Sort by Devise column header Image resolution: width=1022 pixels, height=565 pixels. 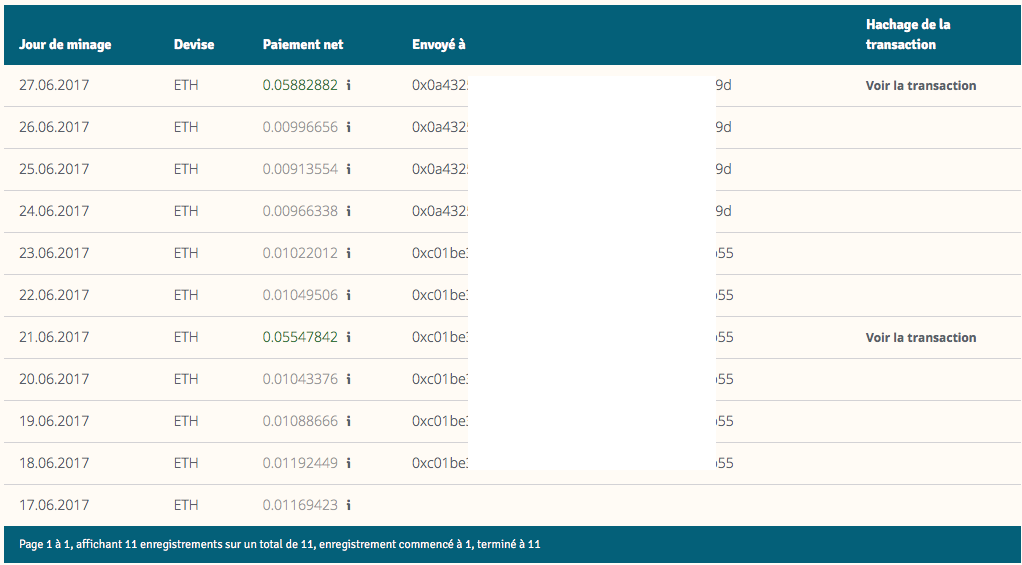coord(194,44)
